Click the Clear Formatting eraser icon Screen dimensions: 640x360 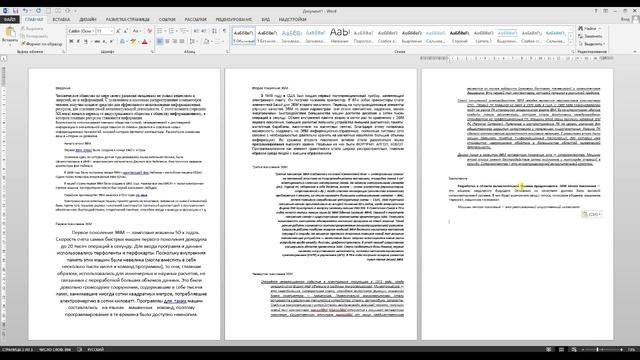tap(149, 31)
